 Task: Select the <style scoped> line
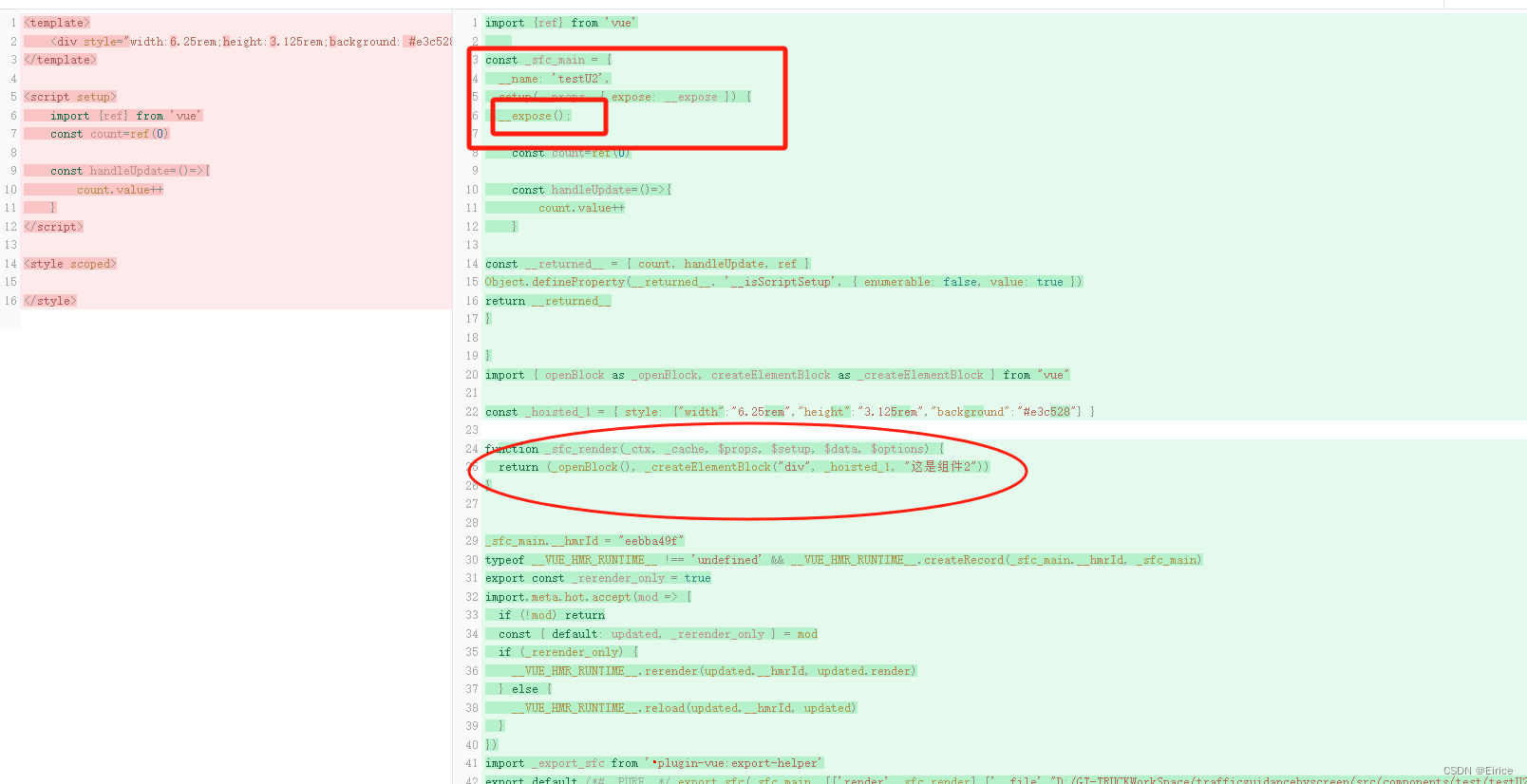(x=70, y=264)
